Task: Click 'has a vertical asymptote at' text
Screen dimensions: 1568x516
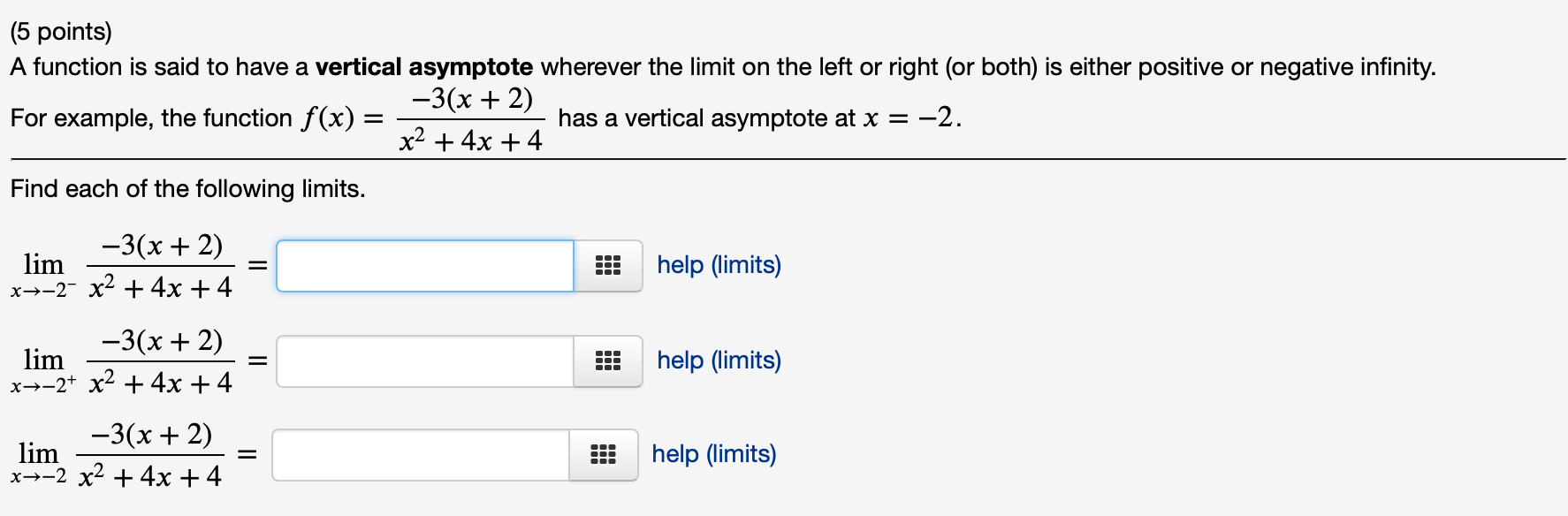Action: [x=707, y=118]
